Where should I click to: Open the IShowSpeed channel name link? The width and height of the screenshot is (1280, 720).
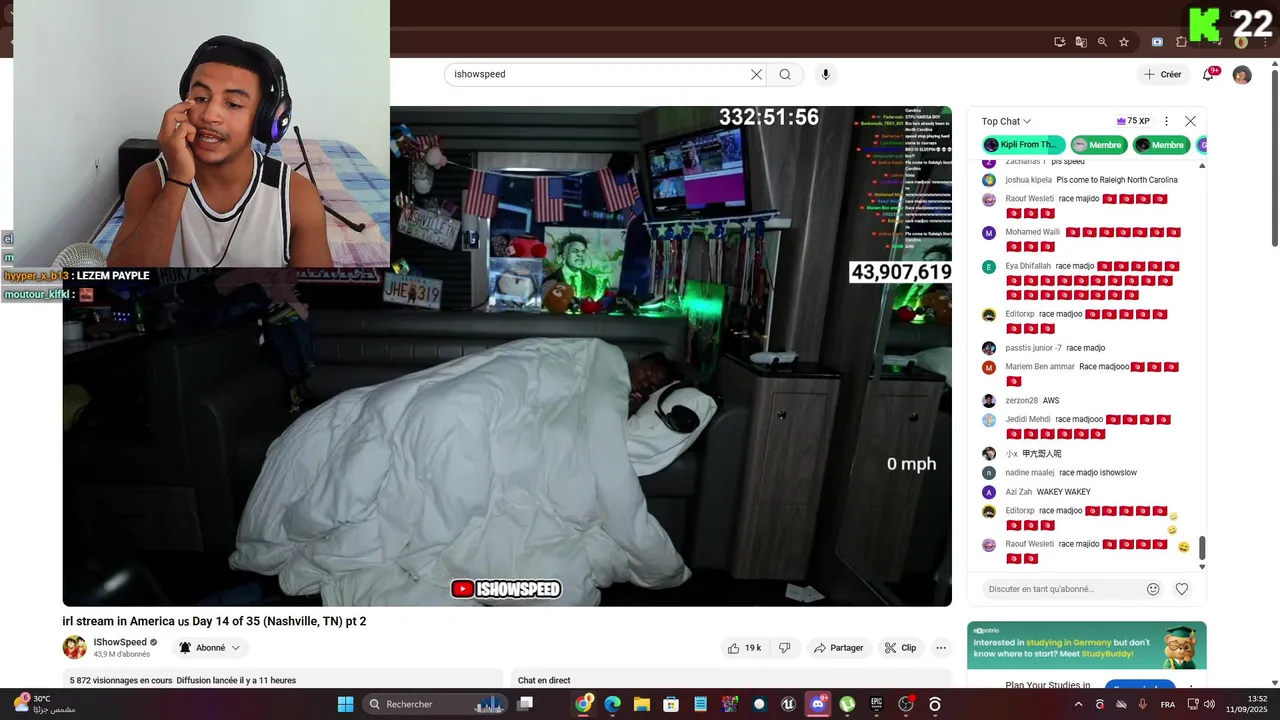pyautogui.click(x=120, y=642)
